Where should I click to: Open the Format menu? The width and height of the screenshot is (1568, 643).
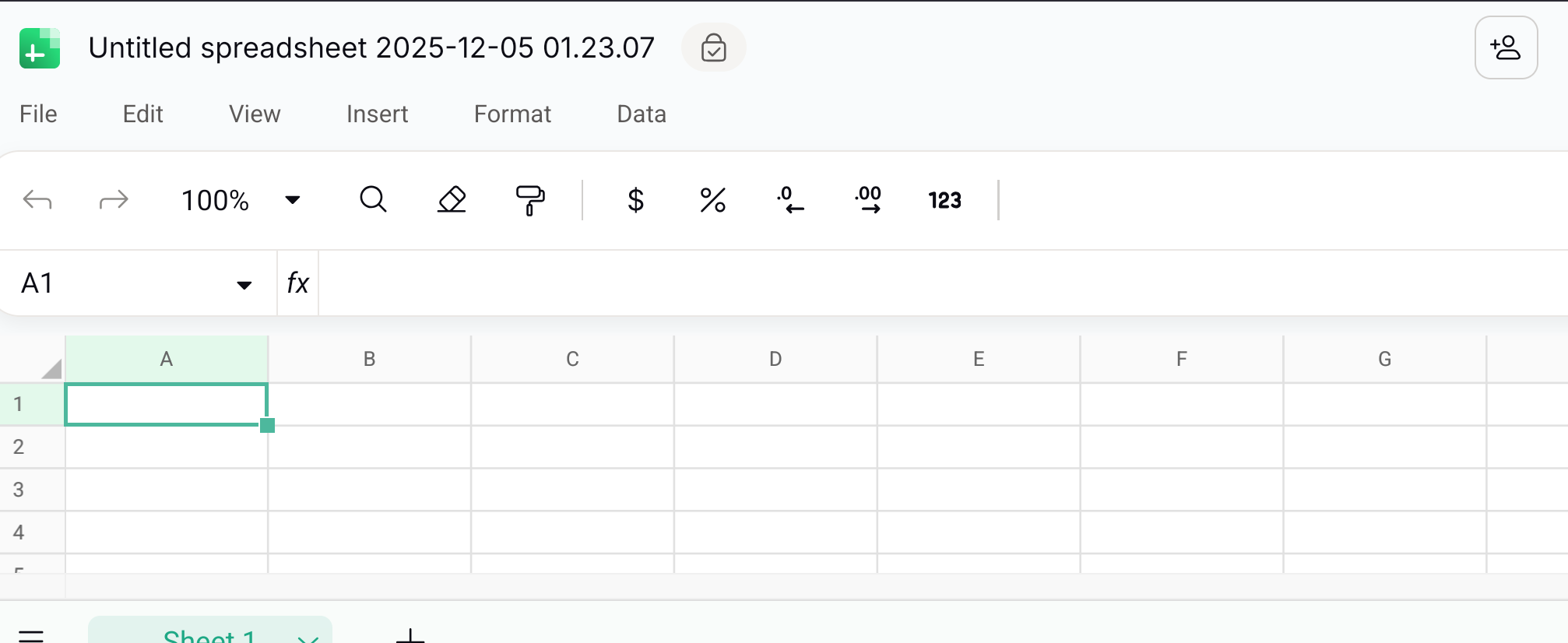(x=512, y=114)
